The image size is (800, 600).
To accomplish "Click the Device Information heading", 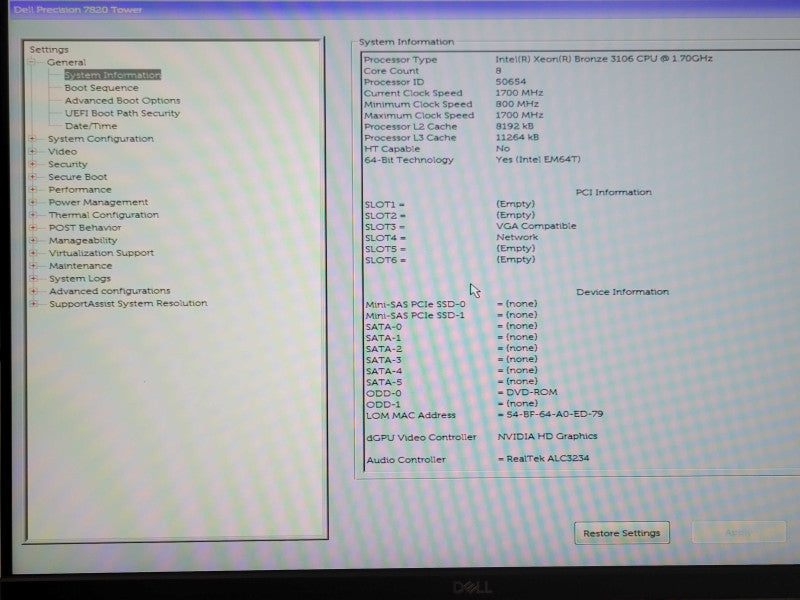I will pyautogui.click(x=622, y=292).
